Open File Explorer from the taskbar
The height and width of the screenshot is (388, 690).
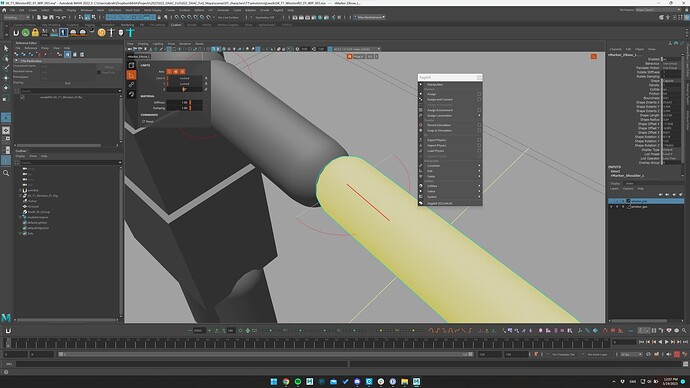404,381
